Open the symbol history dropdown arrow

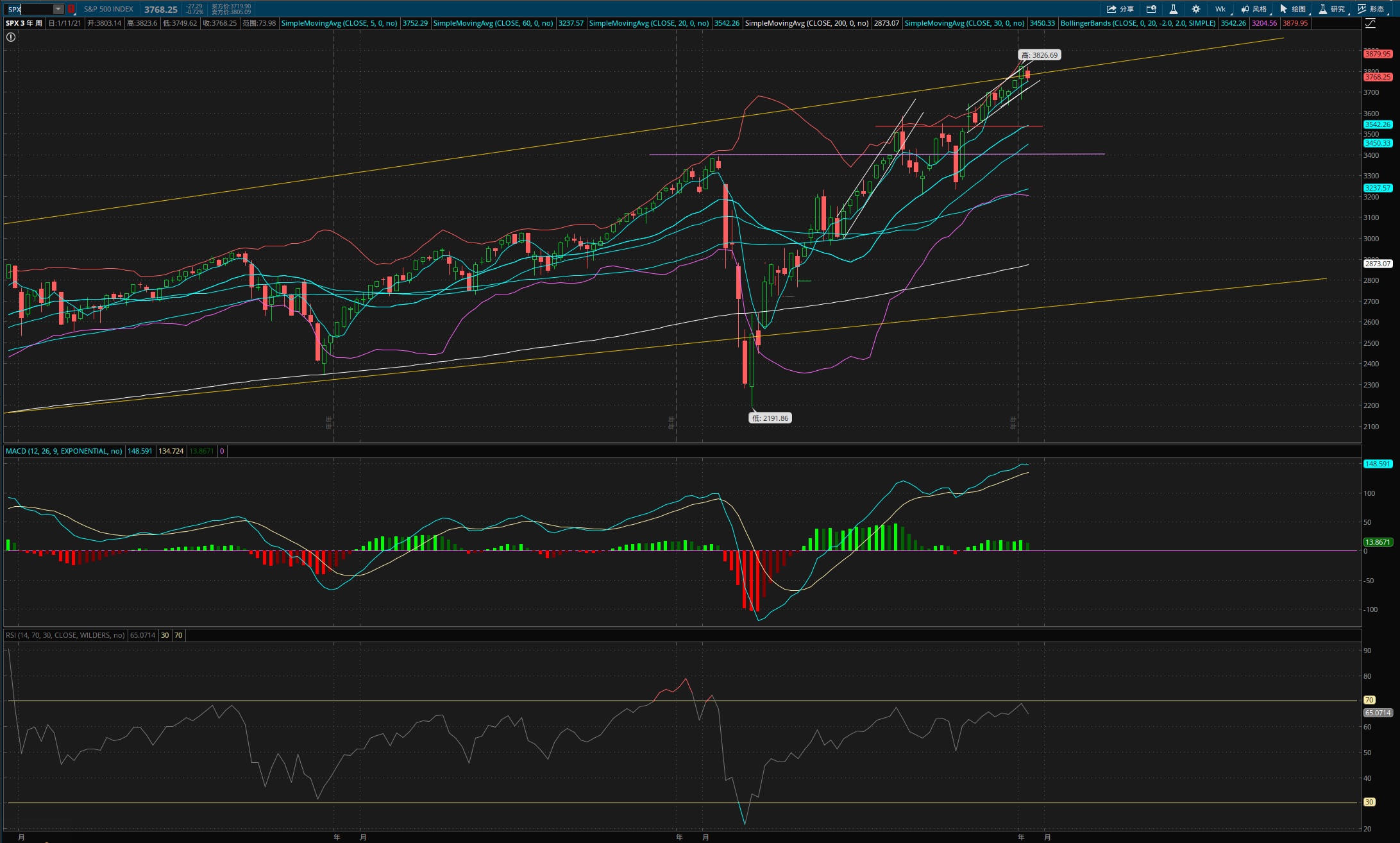(58, 9)
